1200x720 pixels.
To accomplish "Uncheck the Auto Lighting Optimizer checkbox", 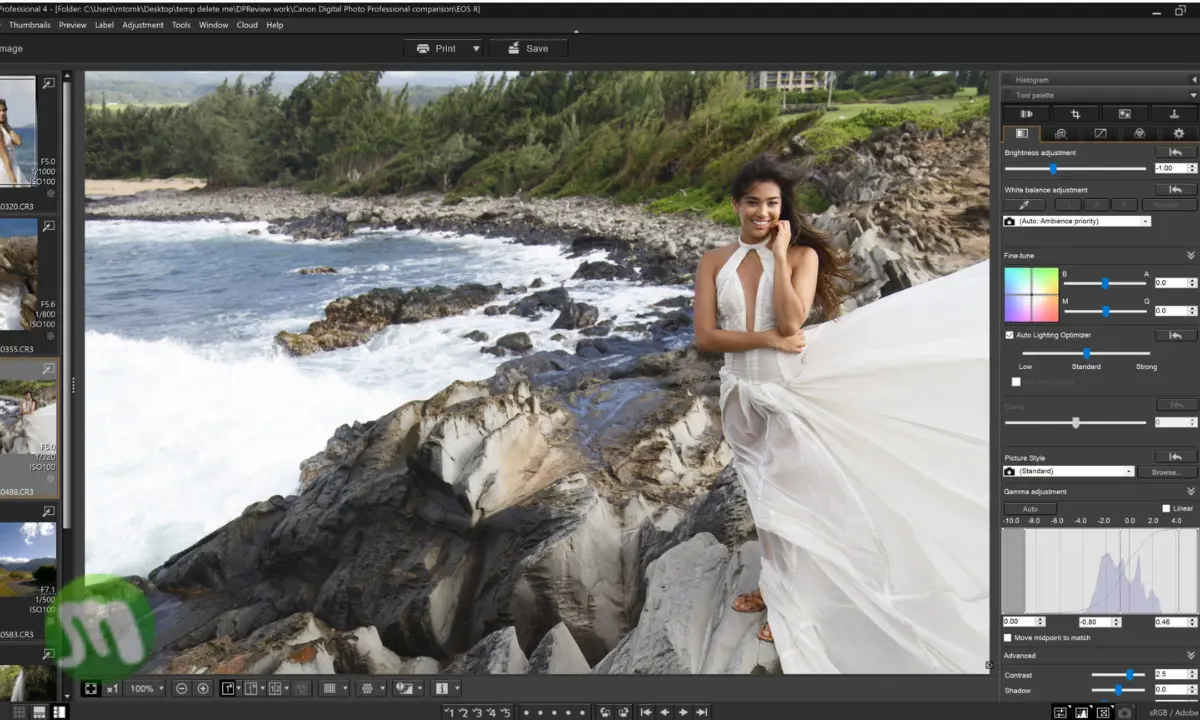I will 1009,335.
